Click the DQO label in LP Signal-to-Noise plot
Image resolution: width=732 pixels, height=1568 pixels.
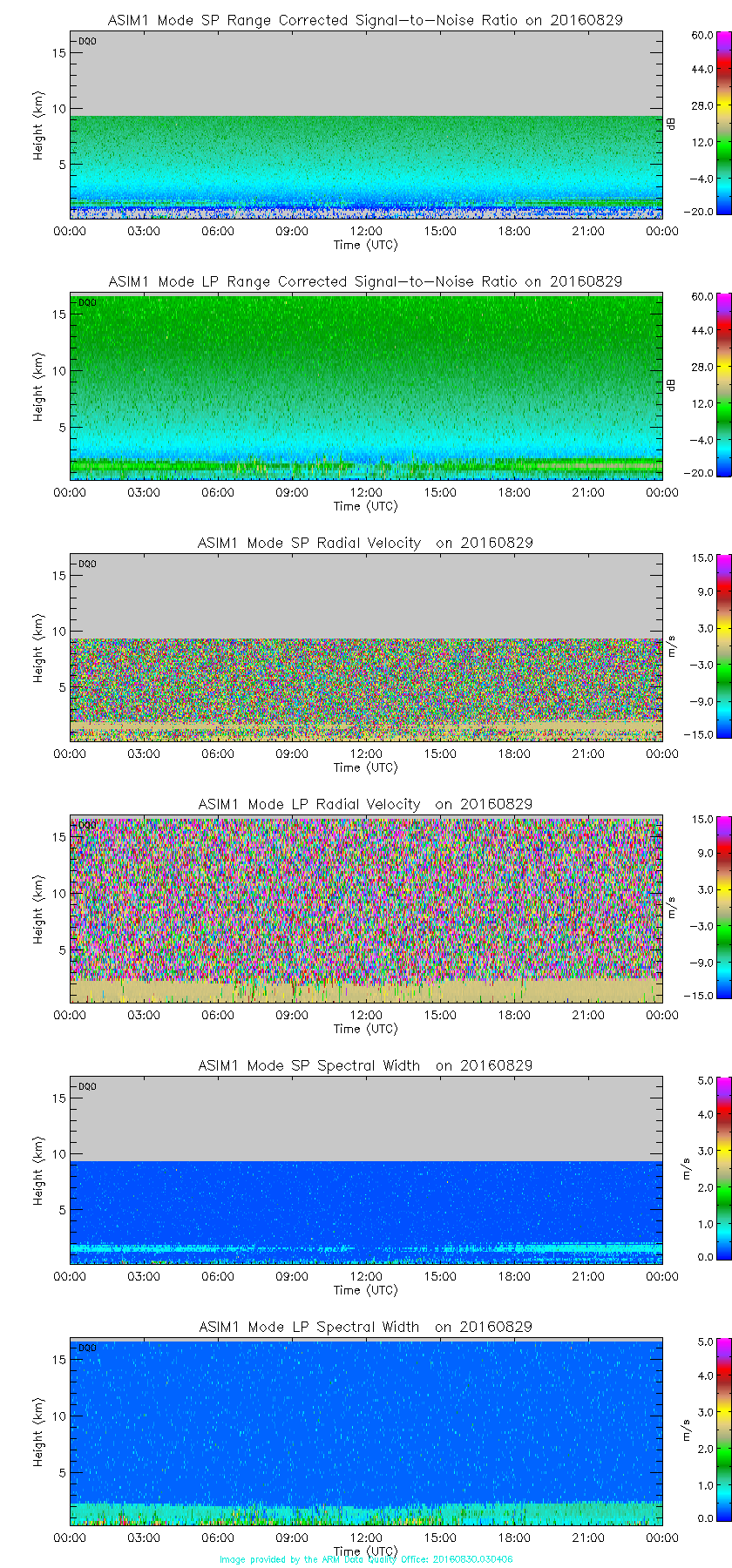coord(87,302)
